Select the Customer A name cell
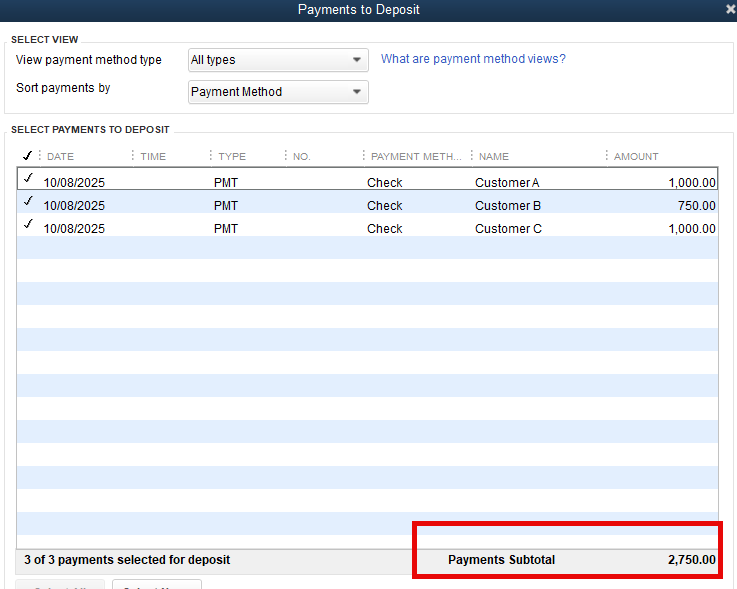This screenshot has height=589, width=737. pyautogui.click(x=507, y=183)
